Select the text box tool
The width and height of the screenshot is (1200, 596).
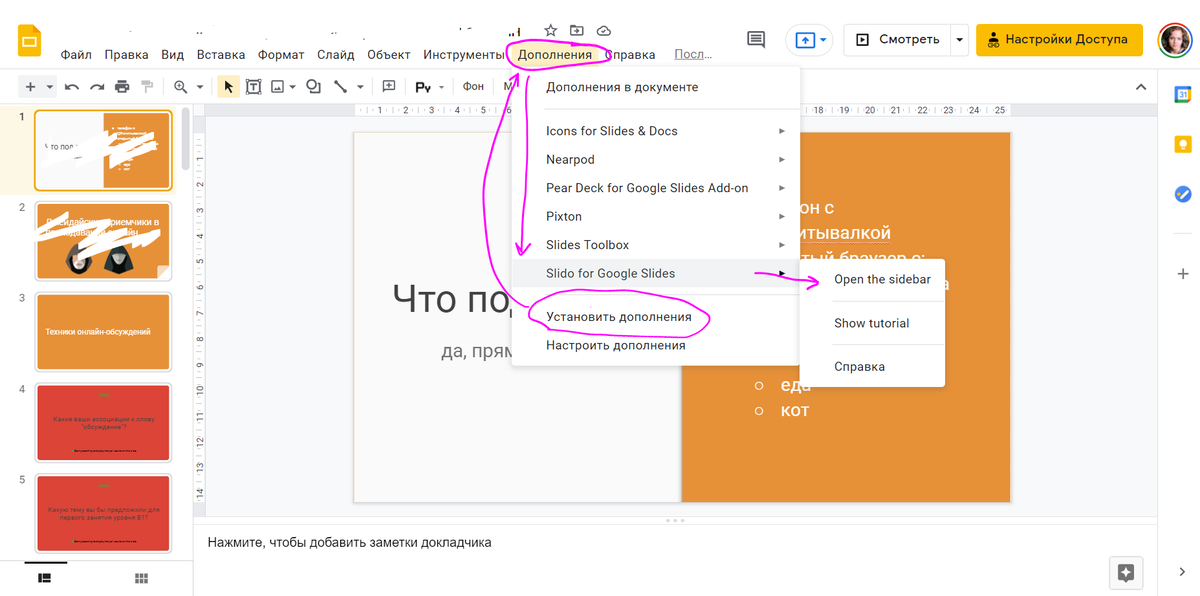coord(254,87)
